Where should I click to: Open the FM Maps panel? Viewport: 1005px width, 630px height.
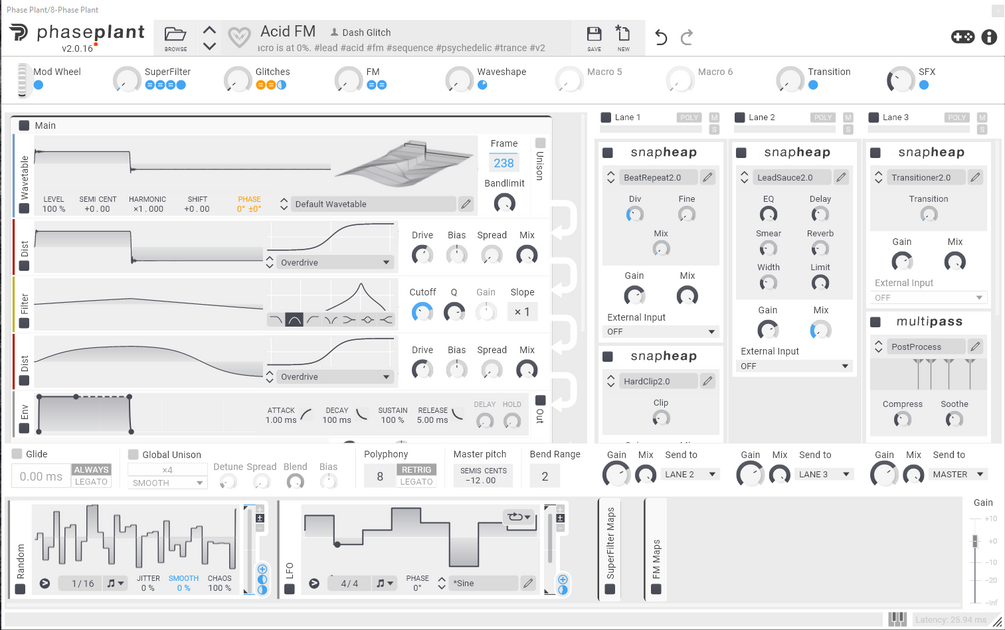coord(656,549)
